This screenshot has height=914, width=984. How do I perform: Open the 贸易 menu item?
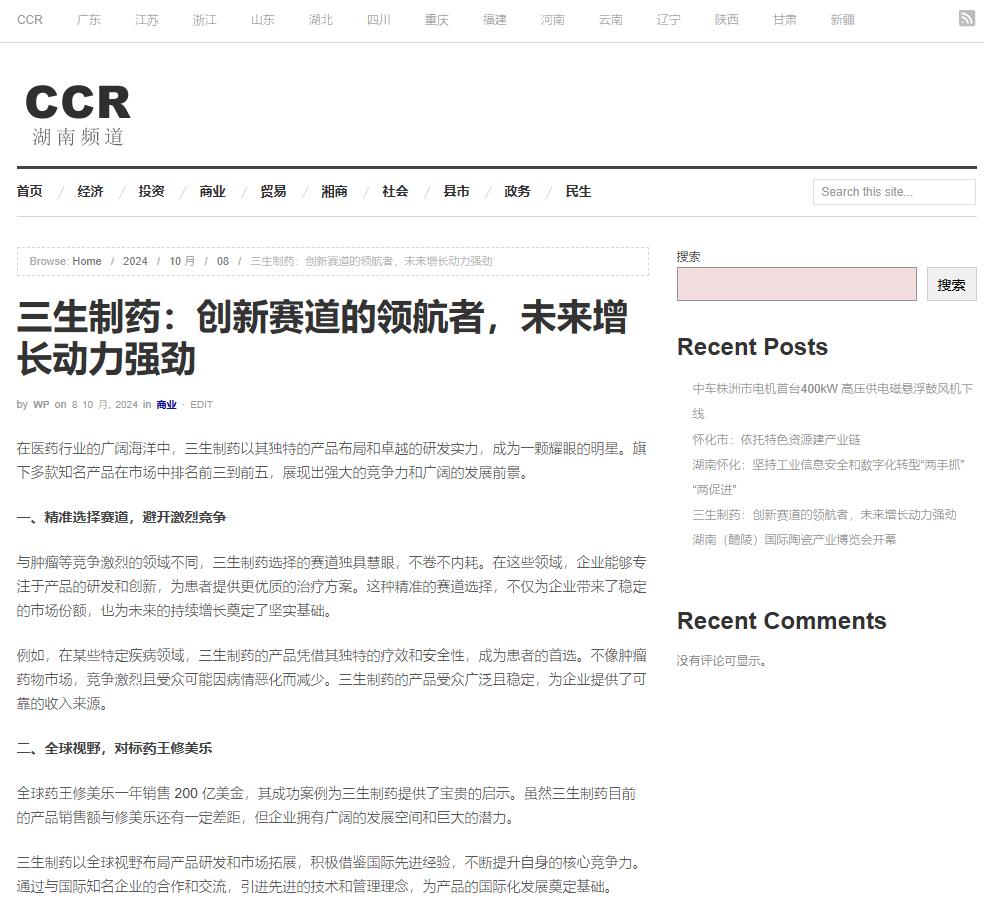(x=273, y=191)
